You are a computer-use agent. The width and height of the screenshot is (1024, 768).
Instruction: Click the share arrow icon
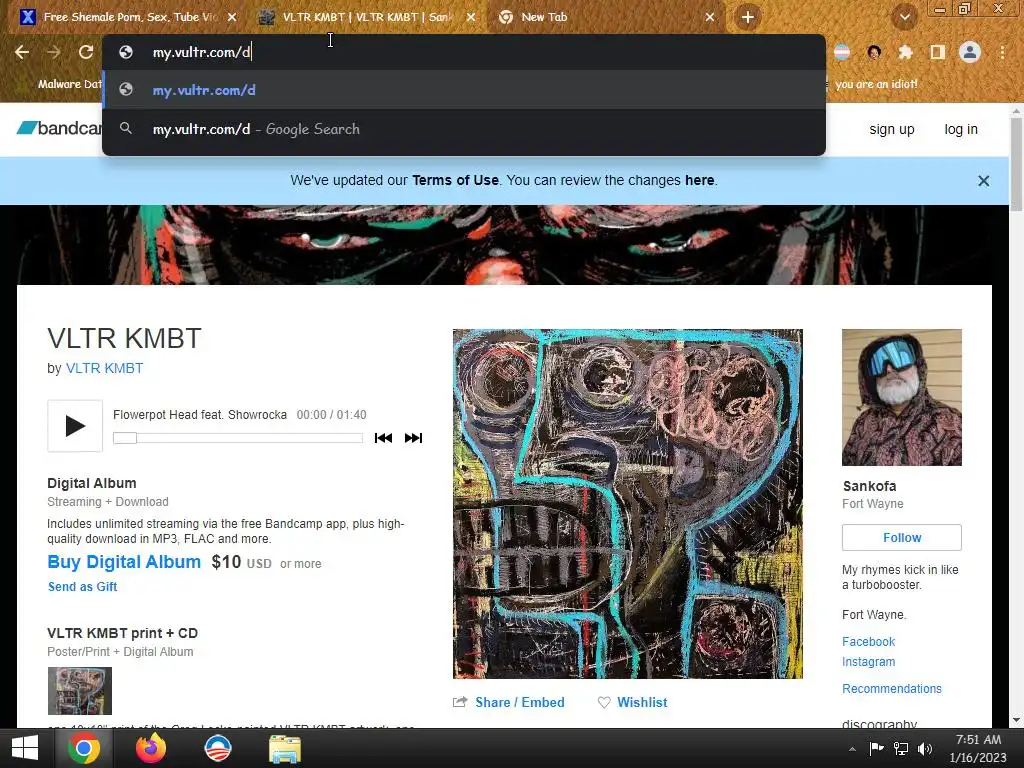click(x=460, y=702)
